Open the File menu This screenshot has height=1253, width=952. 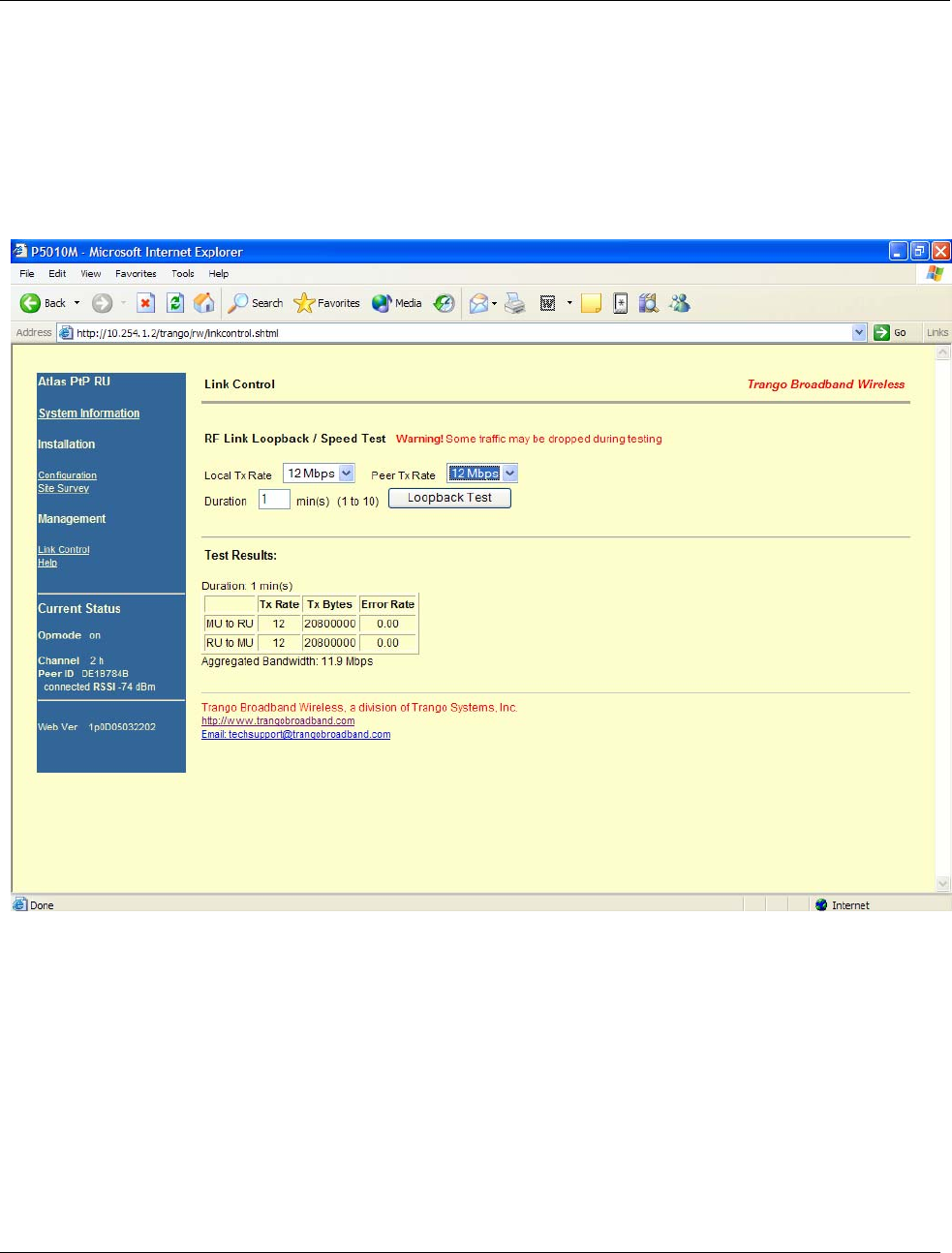coord(27,274)
